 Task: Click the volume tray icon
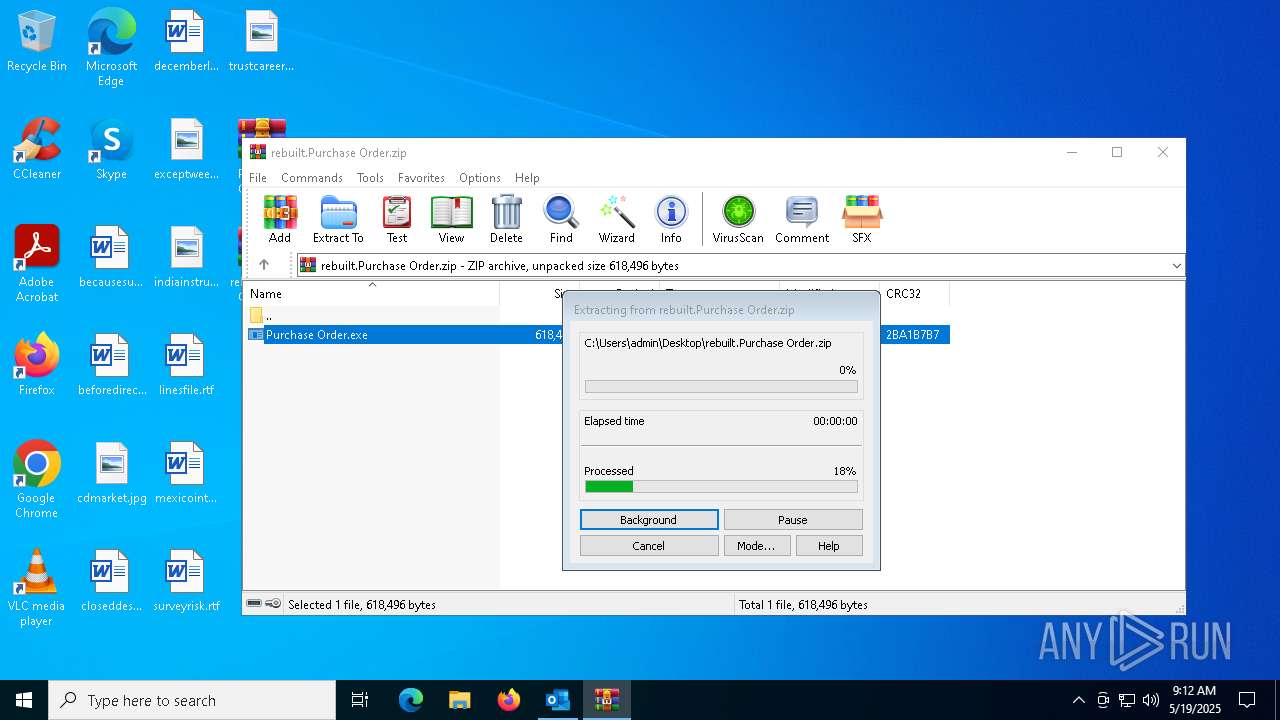click(1151, 700)
